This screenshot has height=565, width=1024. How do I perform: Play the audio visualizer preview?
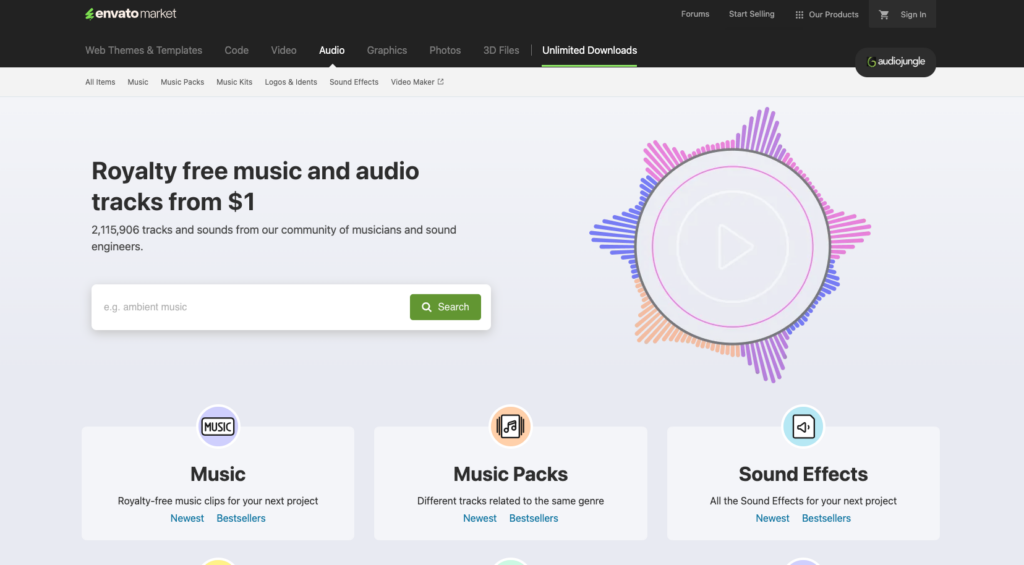(x=733, y=247)
